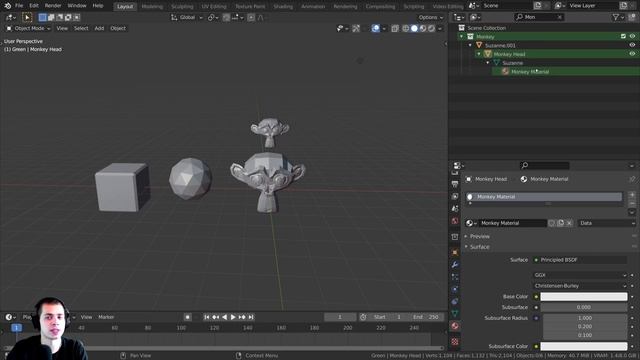
Task: Open the Render menu
Action: [53, 6]
